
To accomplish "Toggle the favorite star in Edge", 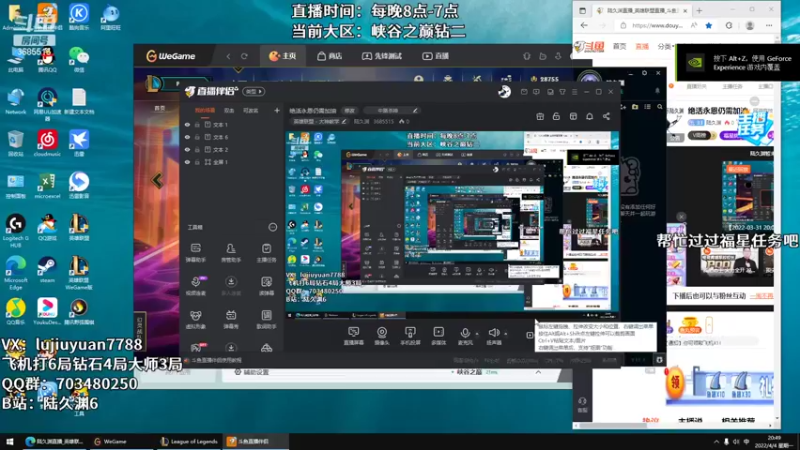I will [x=709, y=26].
